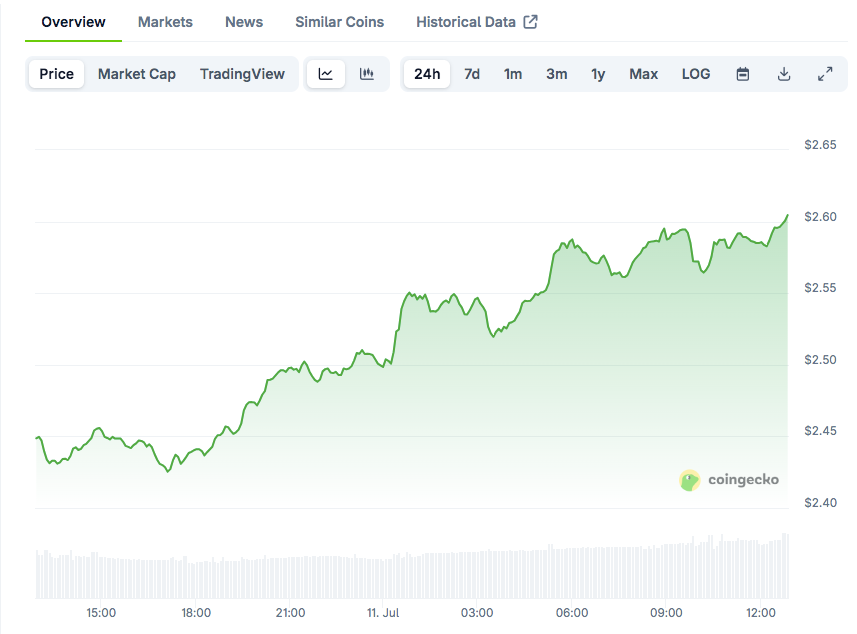The width and height of the screenshot is (857, 634).
Task: Toggle LOG scale on chart
Action: (x=696, y=74)
